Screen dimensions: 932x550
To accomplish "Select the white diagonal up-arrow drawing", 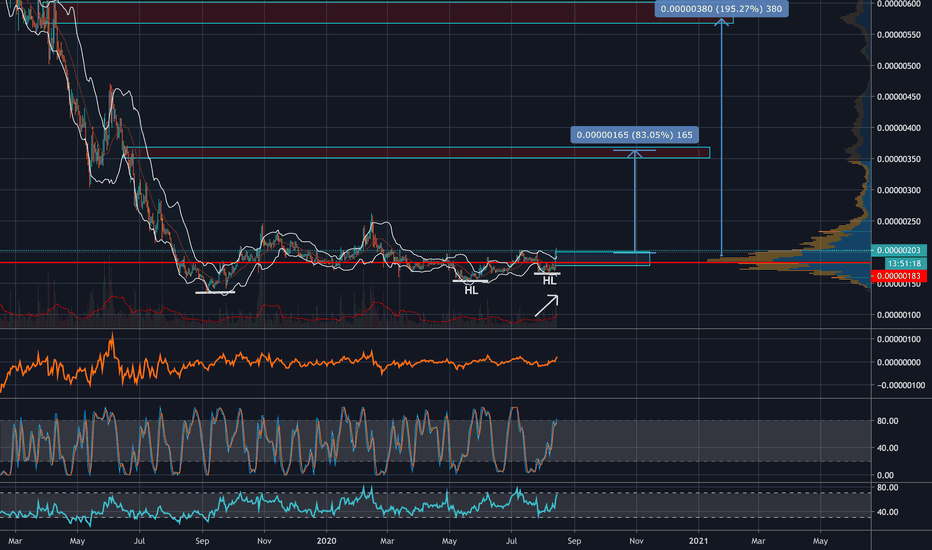I will coord(546,306).
